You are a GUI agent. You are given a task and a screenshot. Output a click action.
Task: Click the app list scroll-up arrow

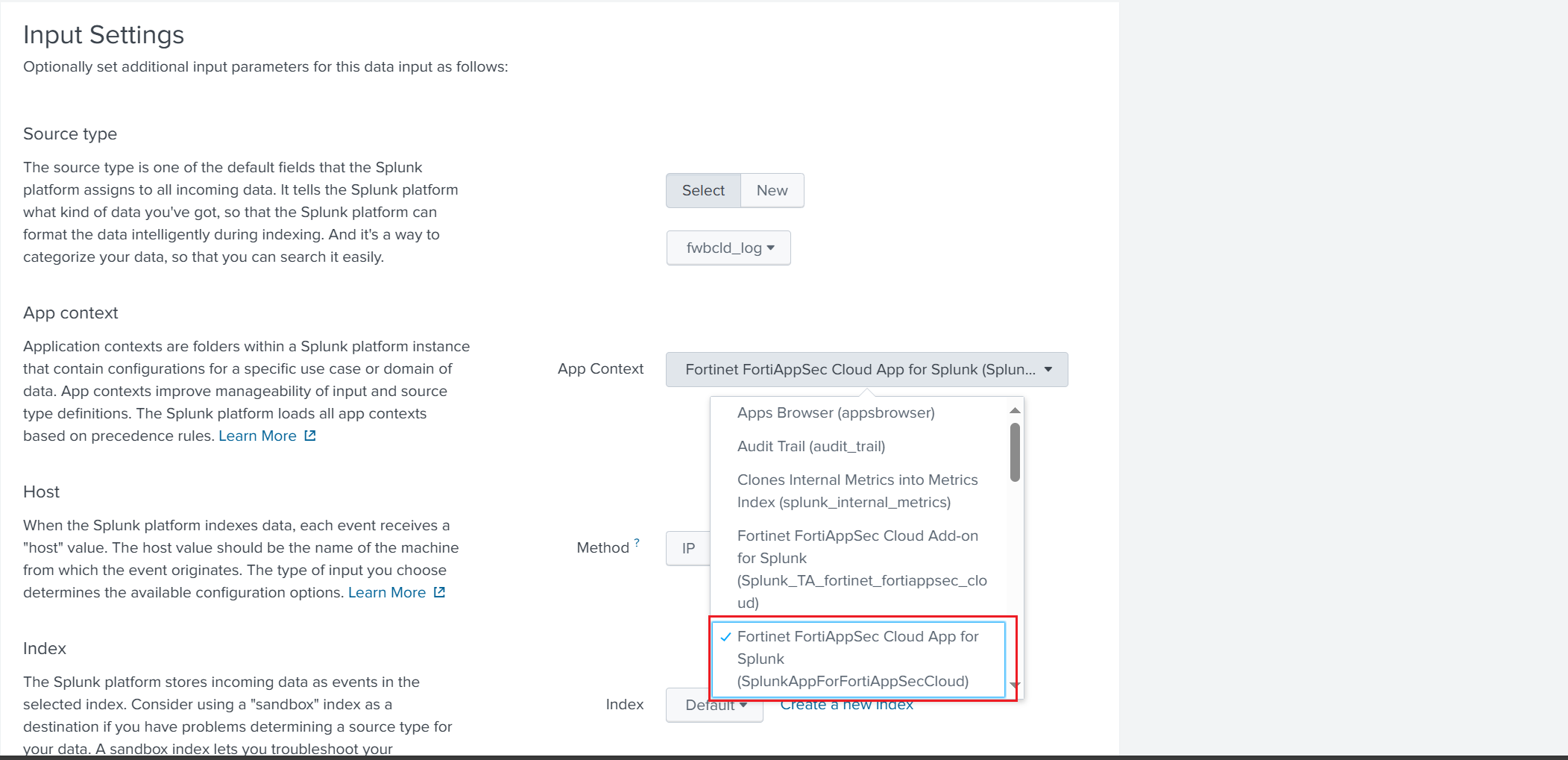1015,411
